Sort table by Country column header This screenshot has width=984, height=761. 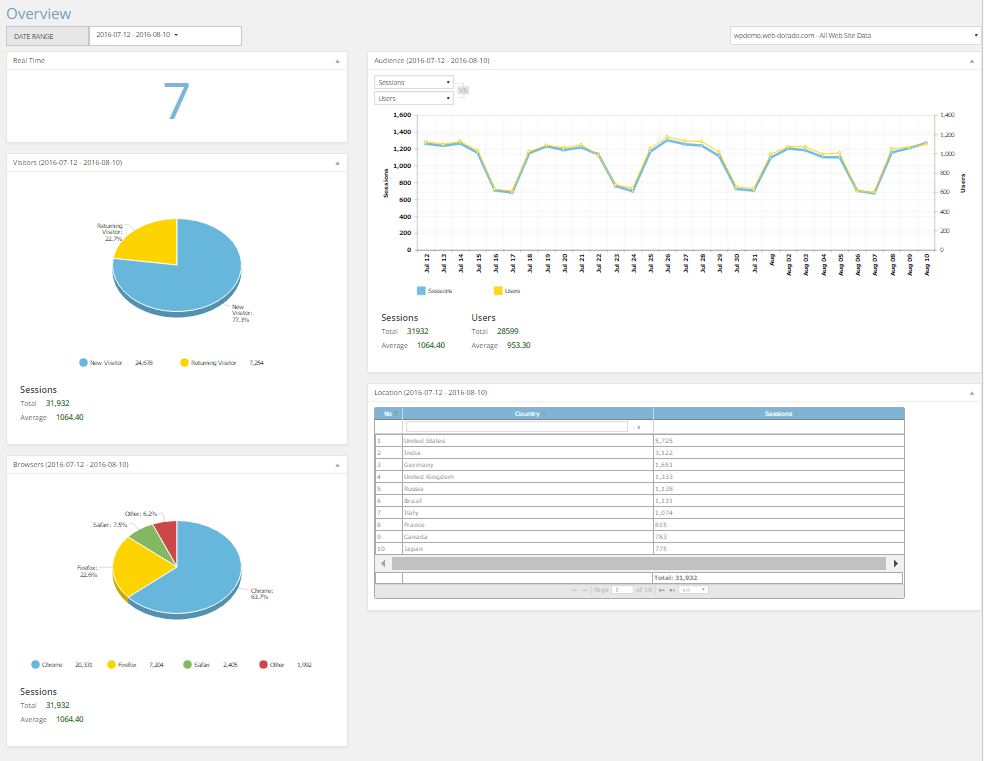(527, 413)
